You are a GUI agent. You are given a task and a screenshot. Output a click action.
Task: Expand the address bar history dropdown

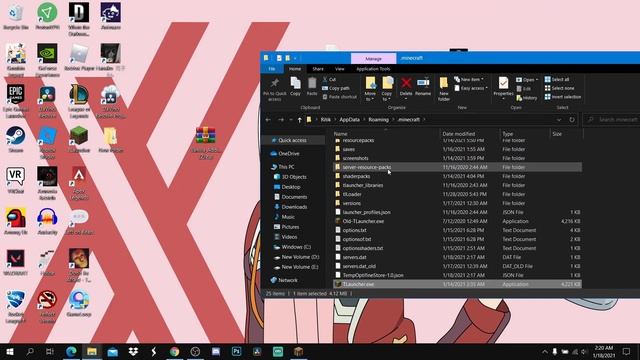point(559,120)
